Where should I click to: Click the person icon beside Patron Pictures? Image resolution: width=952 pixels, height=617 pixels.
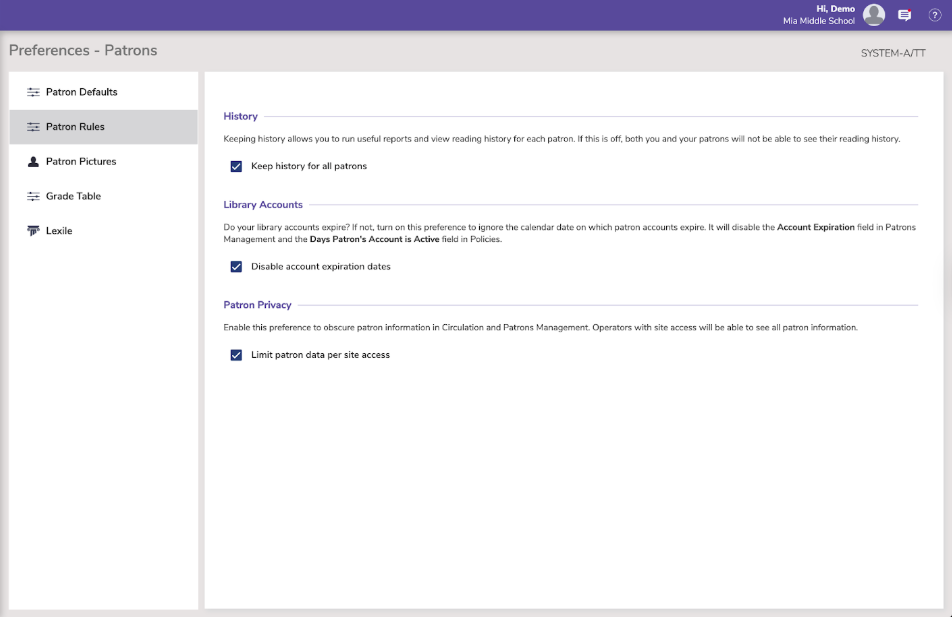coord(33,161)
